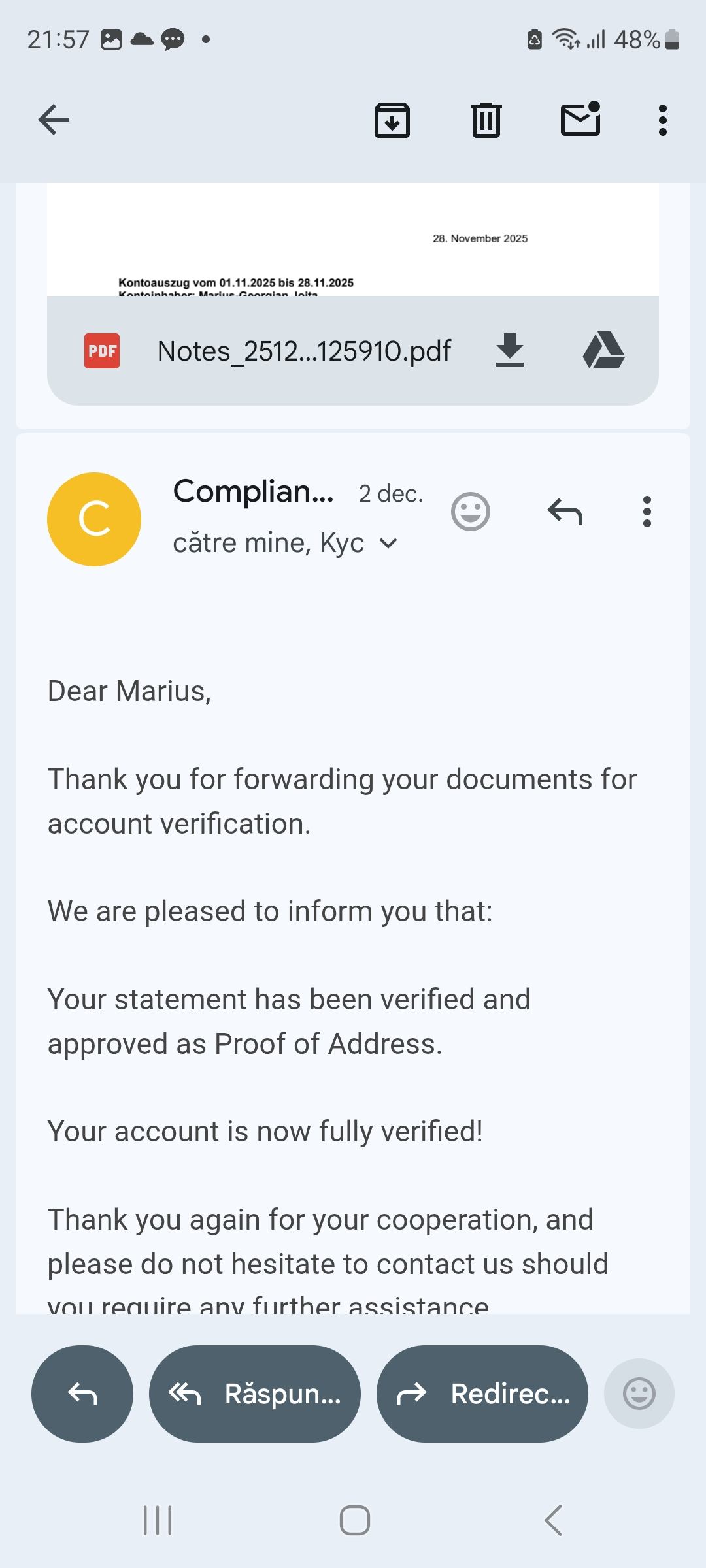
Task: Delete email with the trash icon
Action: coord(486,120)
